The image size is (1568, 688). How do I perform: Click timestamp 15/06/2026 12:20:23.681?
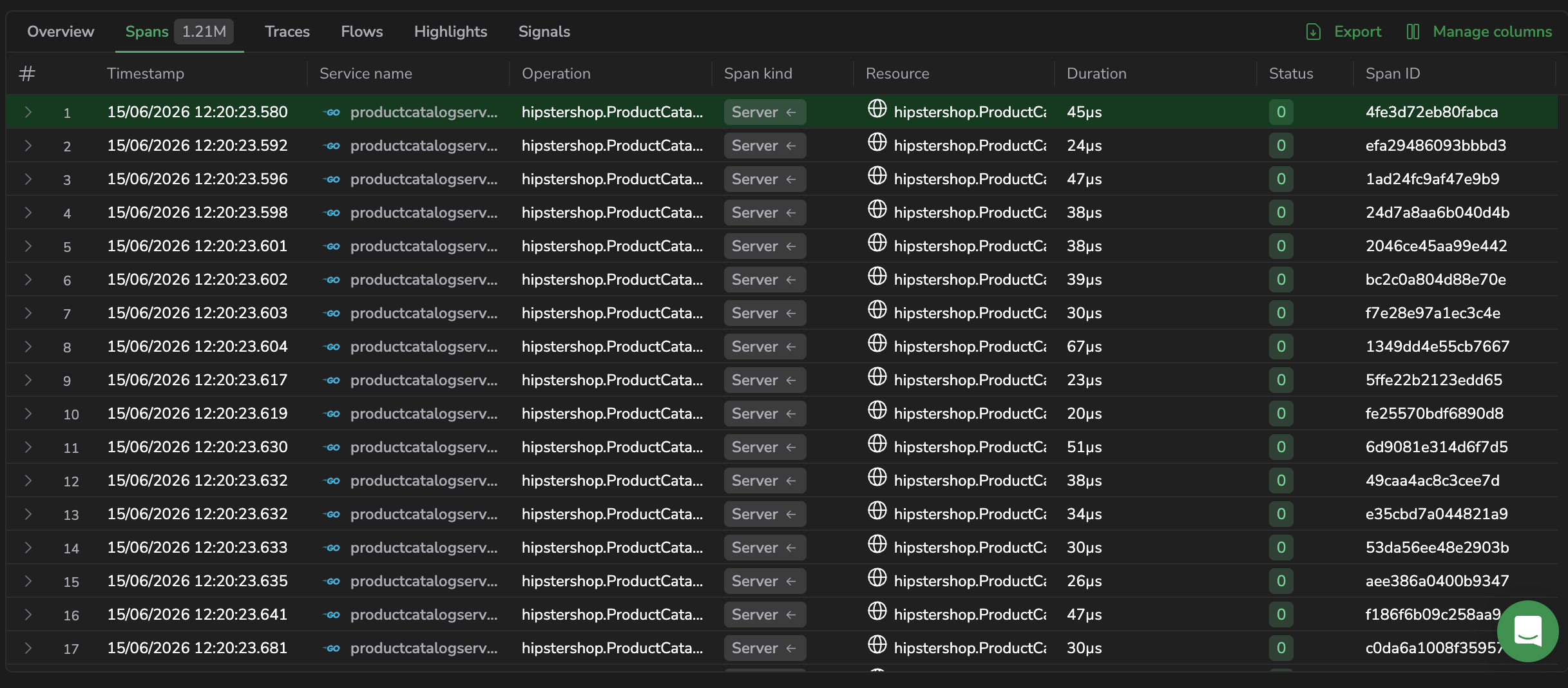(197, 648)
